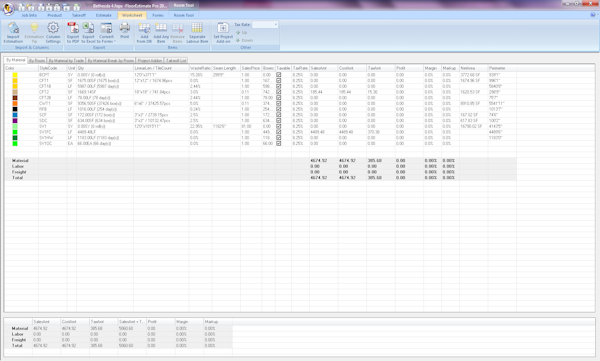Open the round application menu button
This screenshot has height=361, width=600.
[x=8, y=8]
